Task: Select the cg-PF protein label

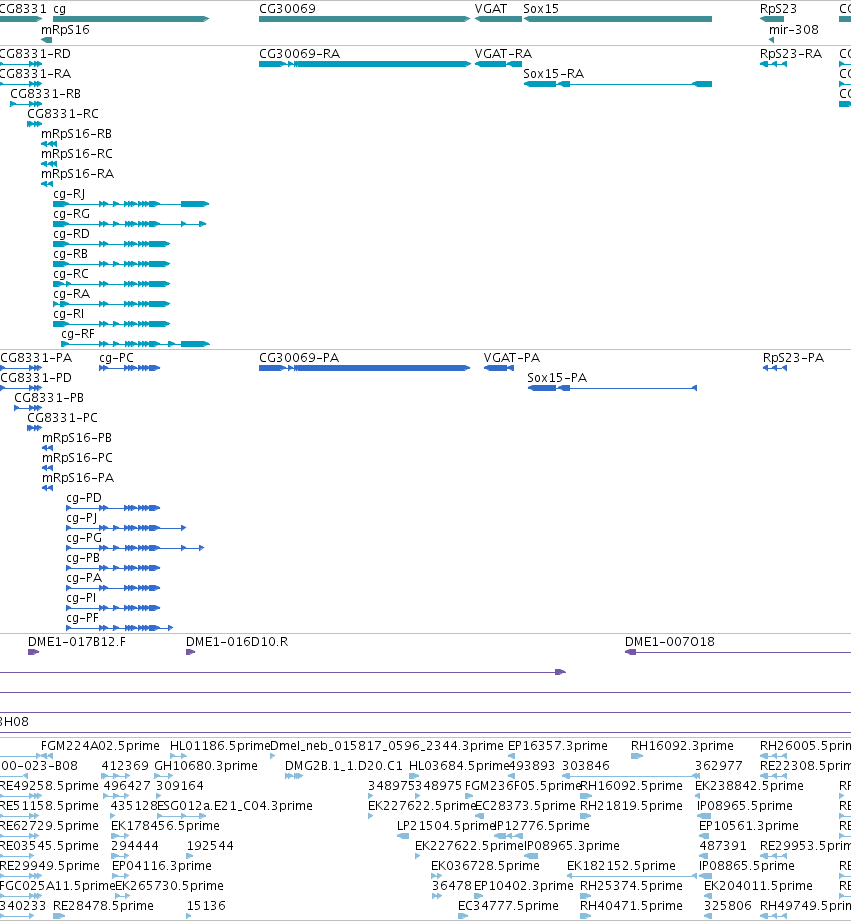Action: [82, 617]
